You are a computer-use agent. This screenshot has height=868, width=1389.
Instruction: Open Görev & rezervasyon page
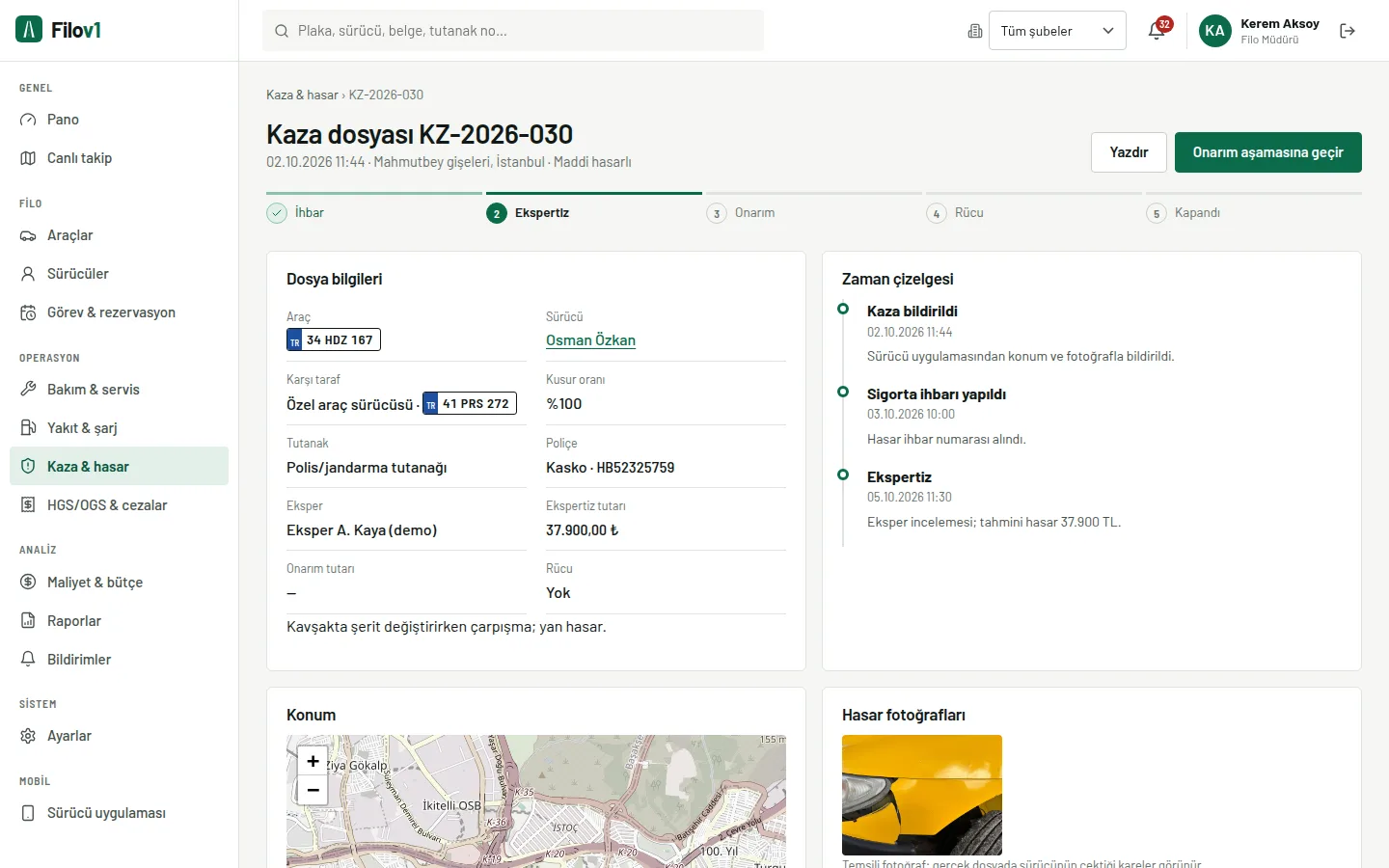pos(119,312)
